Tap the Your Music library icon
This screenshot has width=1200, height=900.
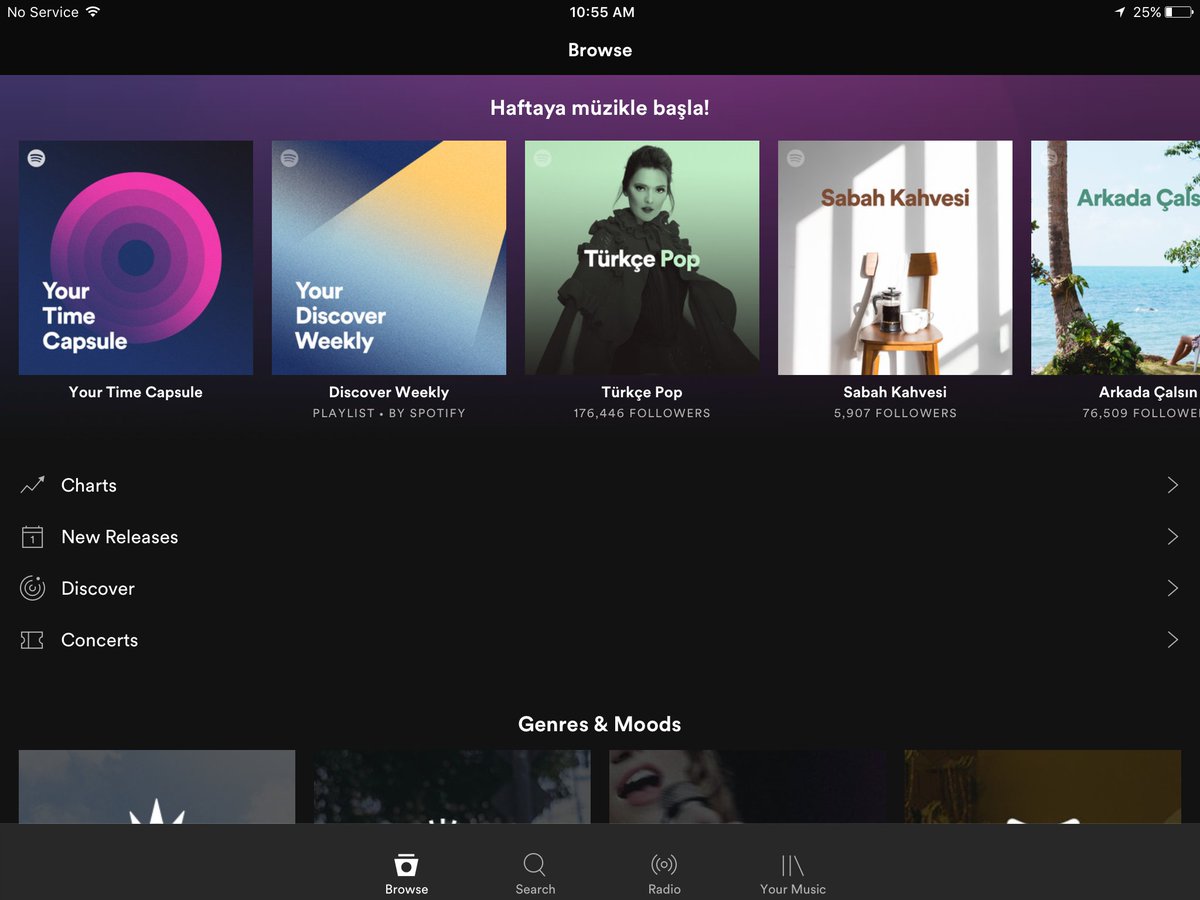tap(793, 865)
